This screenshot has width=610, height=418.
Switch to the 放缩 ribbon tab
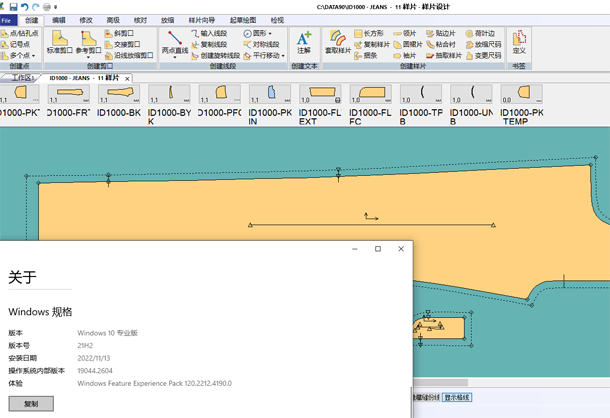coord(167,20)
